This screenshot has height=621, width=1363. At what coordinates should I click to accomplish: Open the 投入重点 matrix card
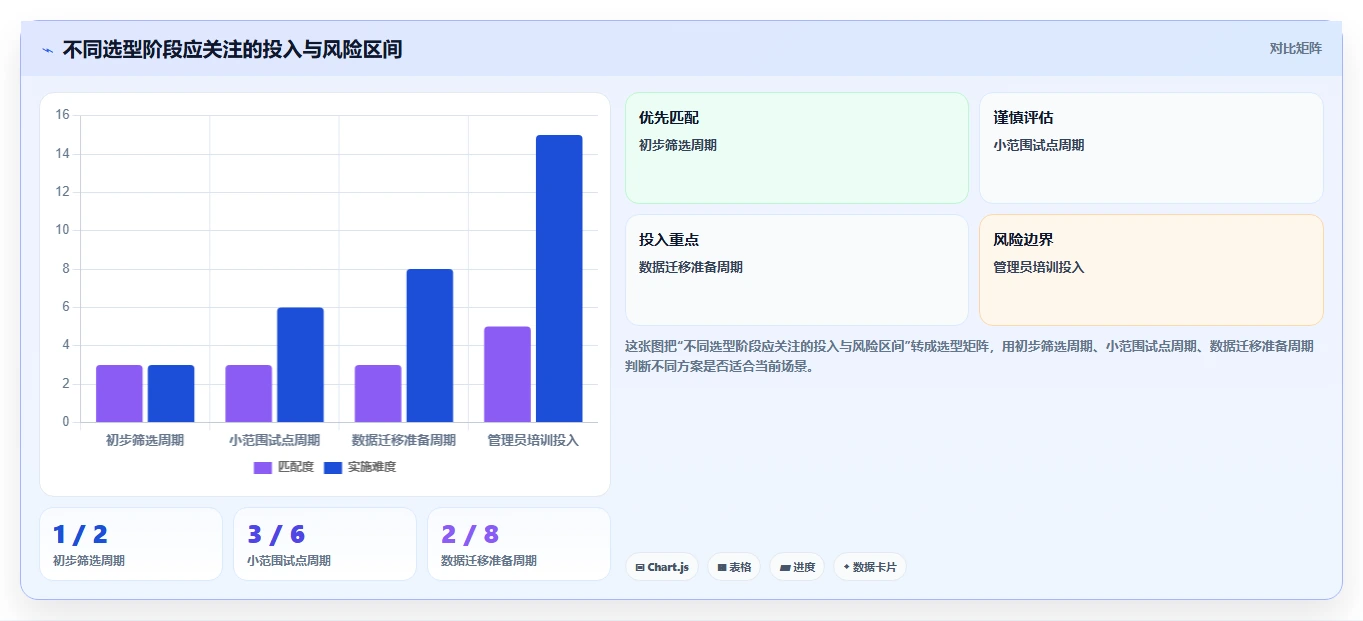797,270
